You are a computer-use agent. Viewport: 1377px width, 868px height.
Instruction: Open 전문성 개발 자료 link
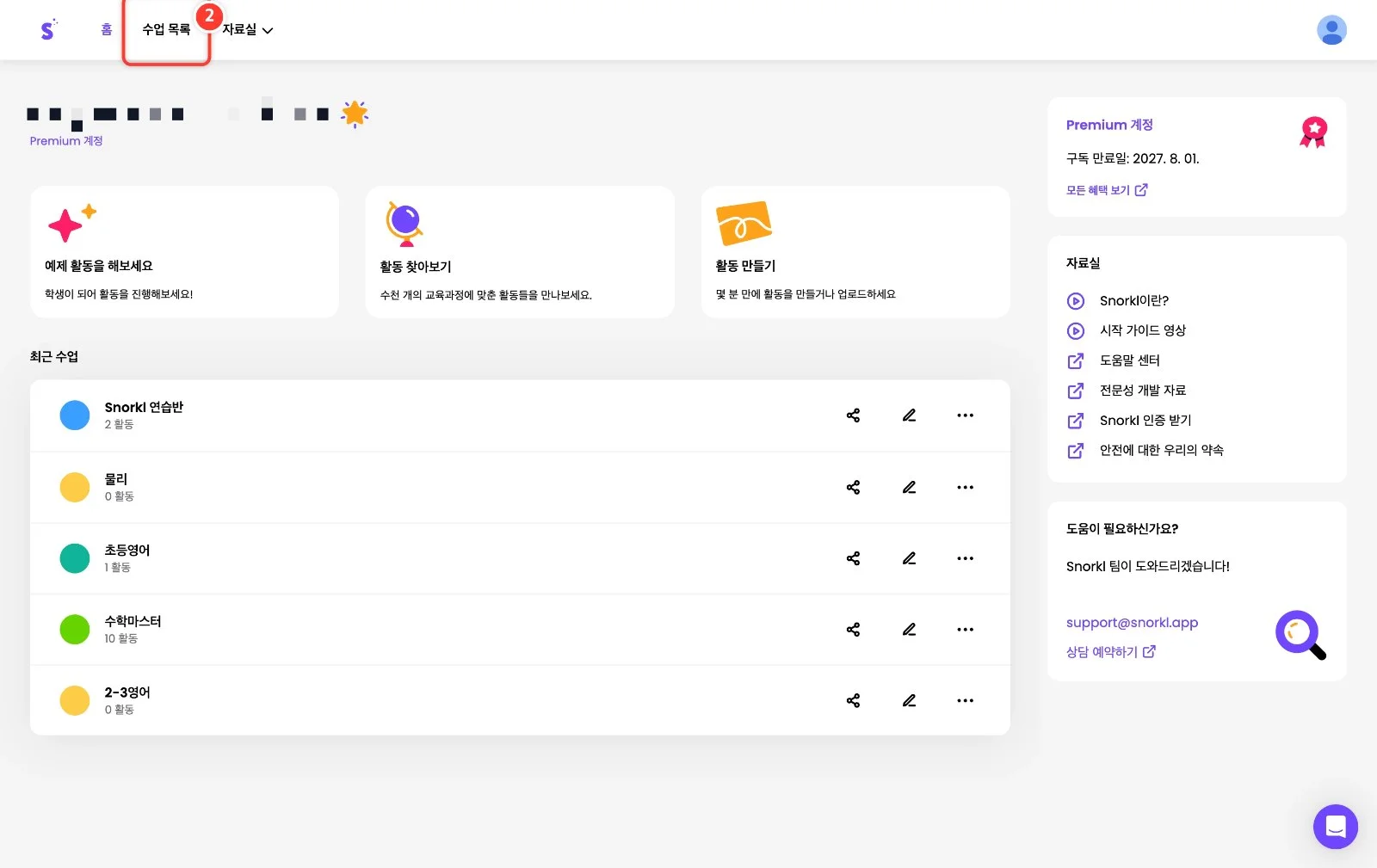pyautogui.click(x=1126, y=391)
